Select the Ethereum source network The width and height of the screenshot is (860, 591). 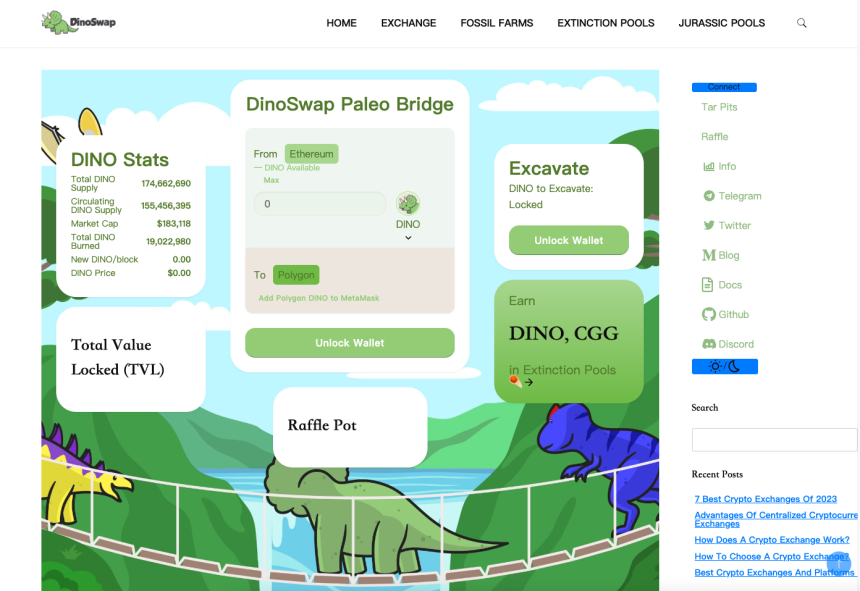[x=311, y=154]
